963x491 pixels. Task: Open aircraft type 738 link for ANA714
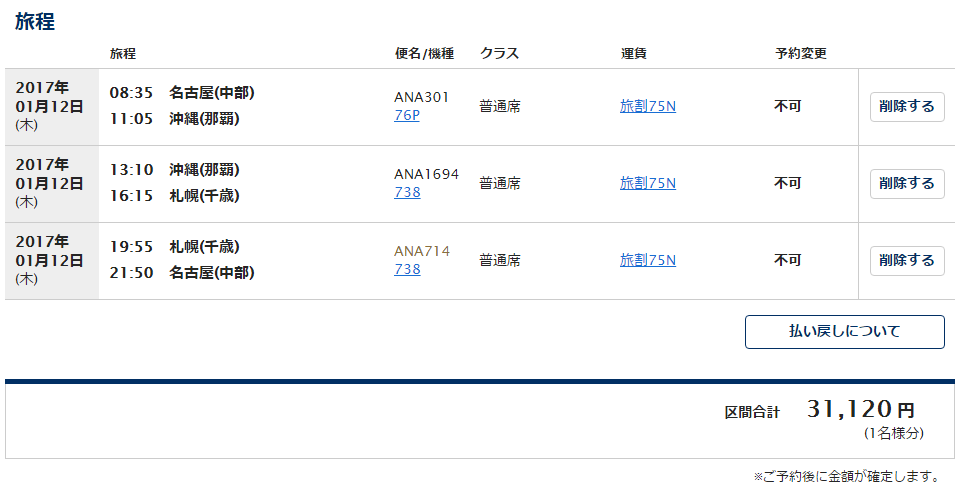click(x=407, y=269)
